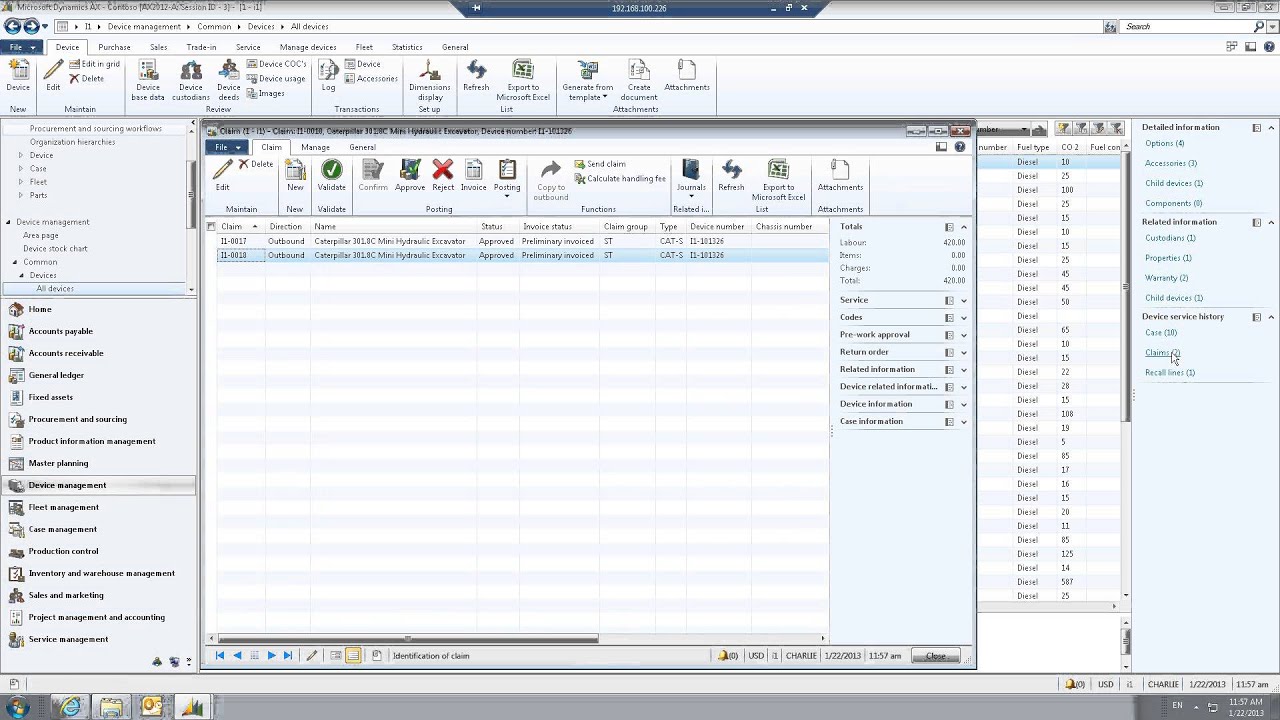
Task: Create a New claim in the Claim window
Action: (295, 175)
